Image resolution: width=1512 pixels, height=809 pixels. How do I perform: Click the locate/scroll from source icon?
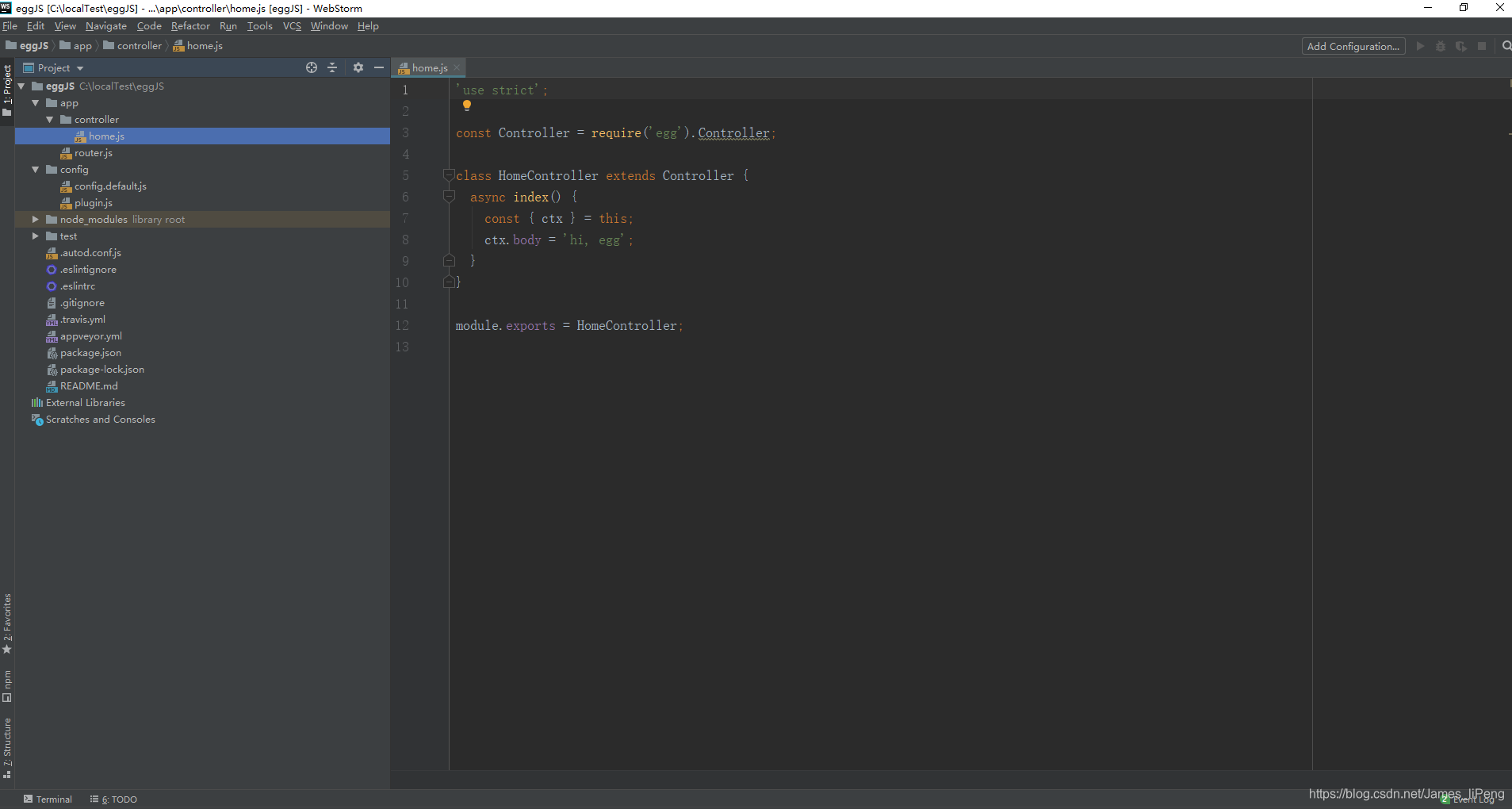[x=312, y=68]
